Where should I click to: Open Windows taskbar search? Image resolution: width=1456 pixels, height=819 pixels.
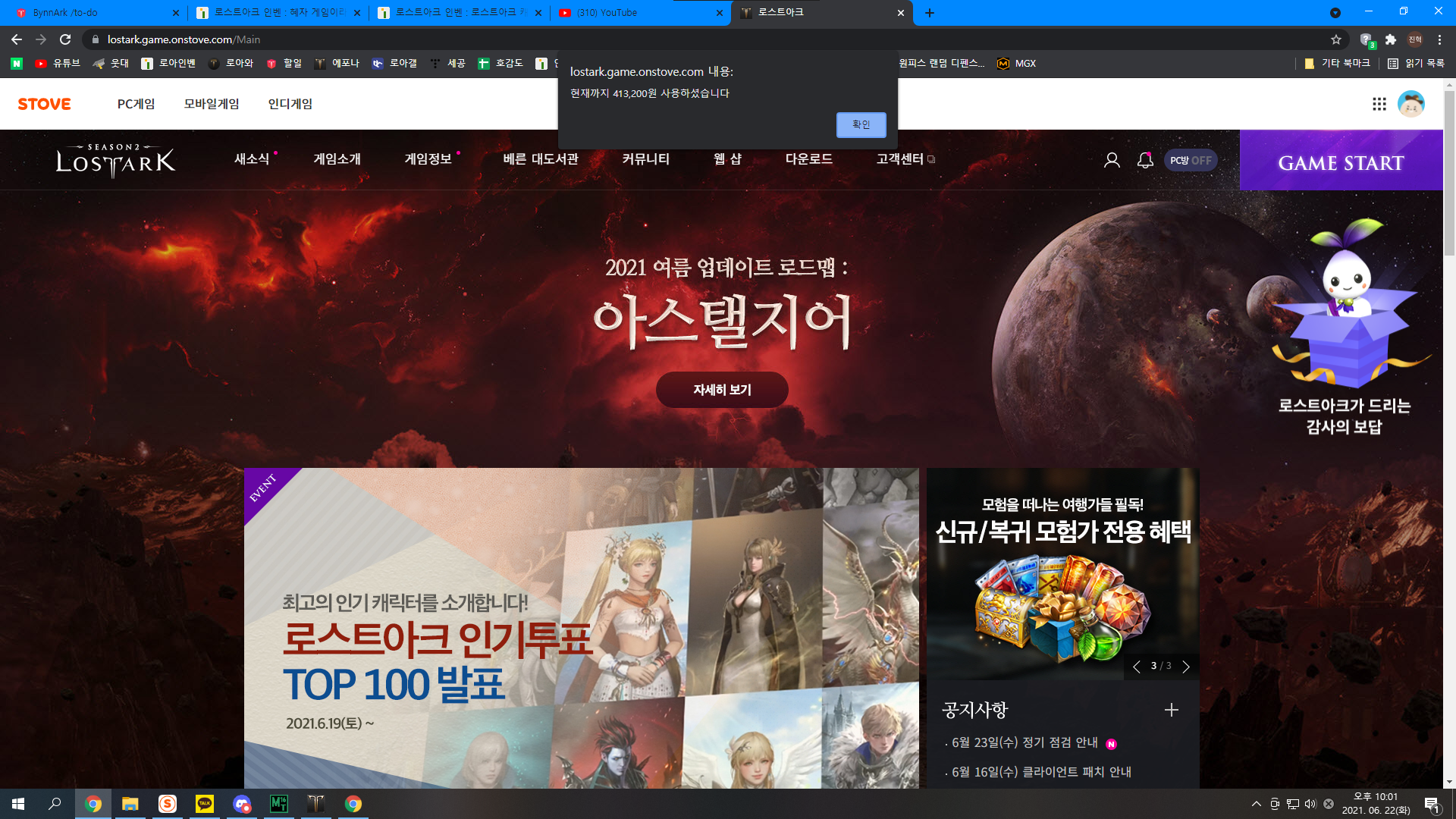pos(55,804)
